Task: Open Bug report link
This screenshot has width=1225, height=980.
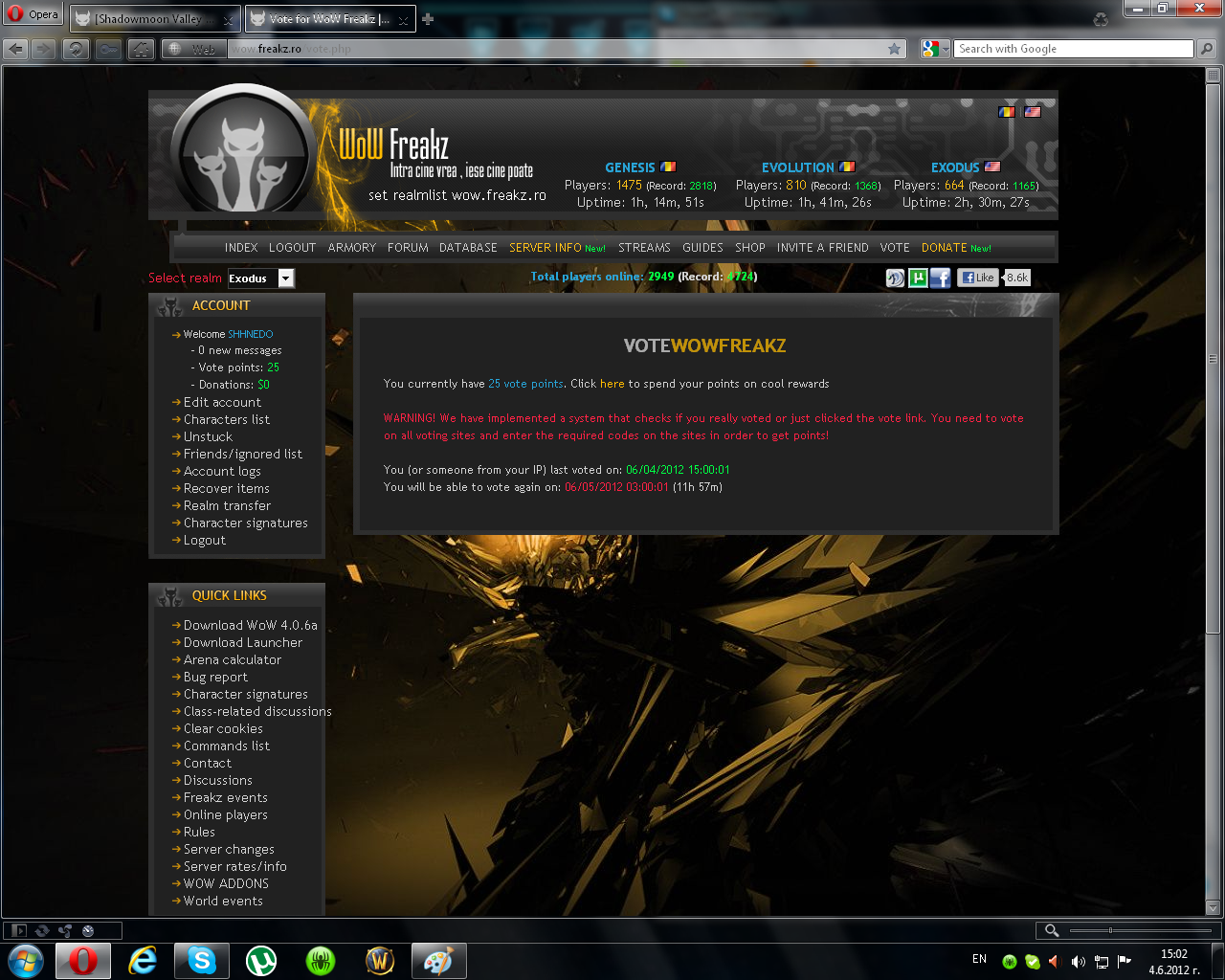Action: coord(215,678)
